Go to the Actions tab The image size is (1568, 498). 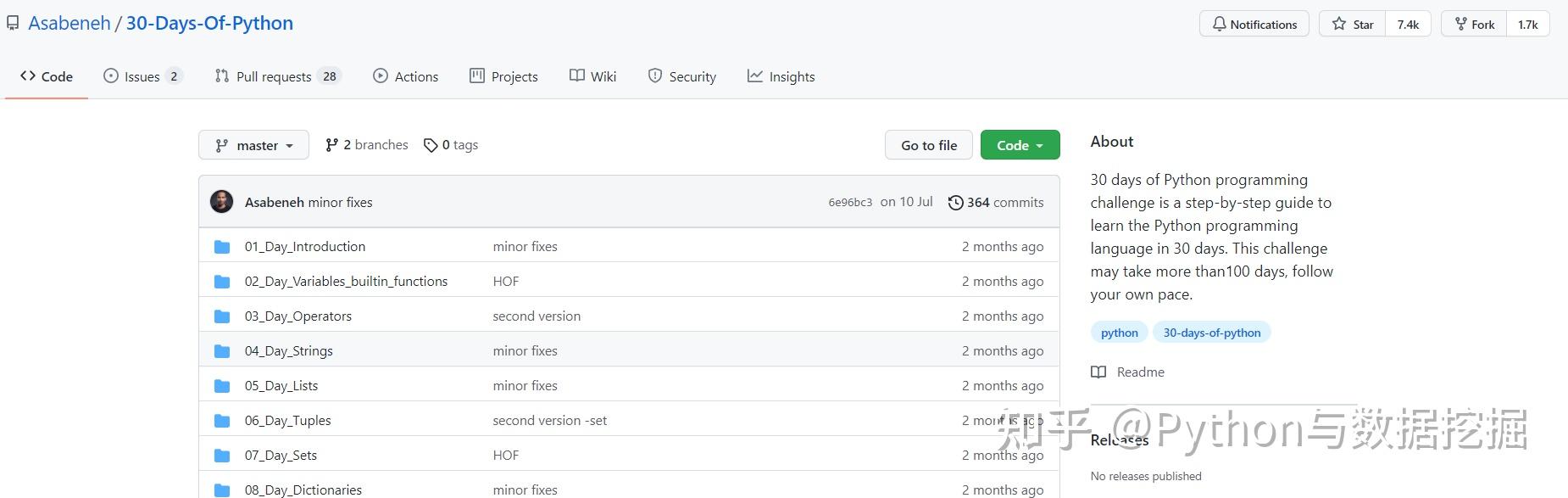(406, 76)
